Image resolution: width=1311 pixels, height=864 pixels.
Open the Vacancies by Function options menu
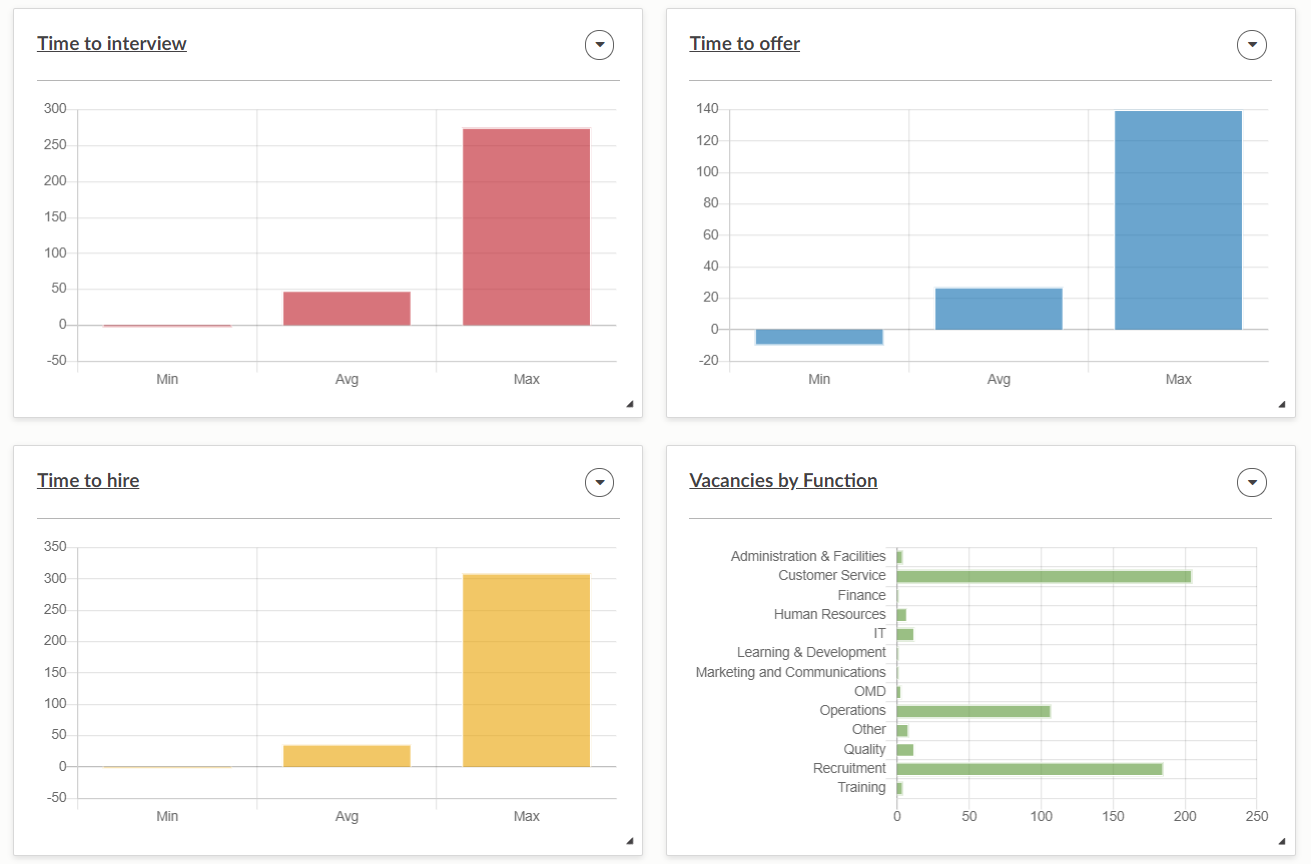click(1251, 483)
